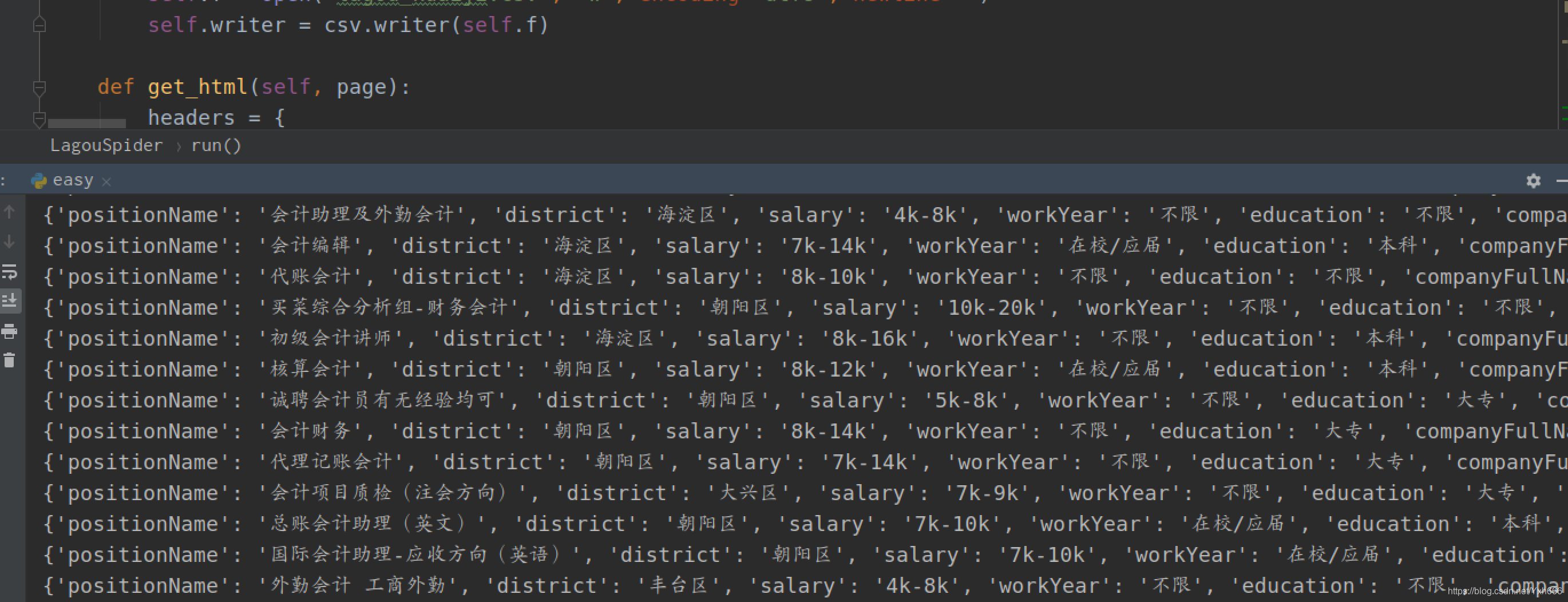The image size is (1568, 602).
Task: Click the Python icon on easy tab
Action: click(38, 181)
